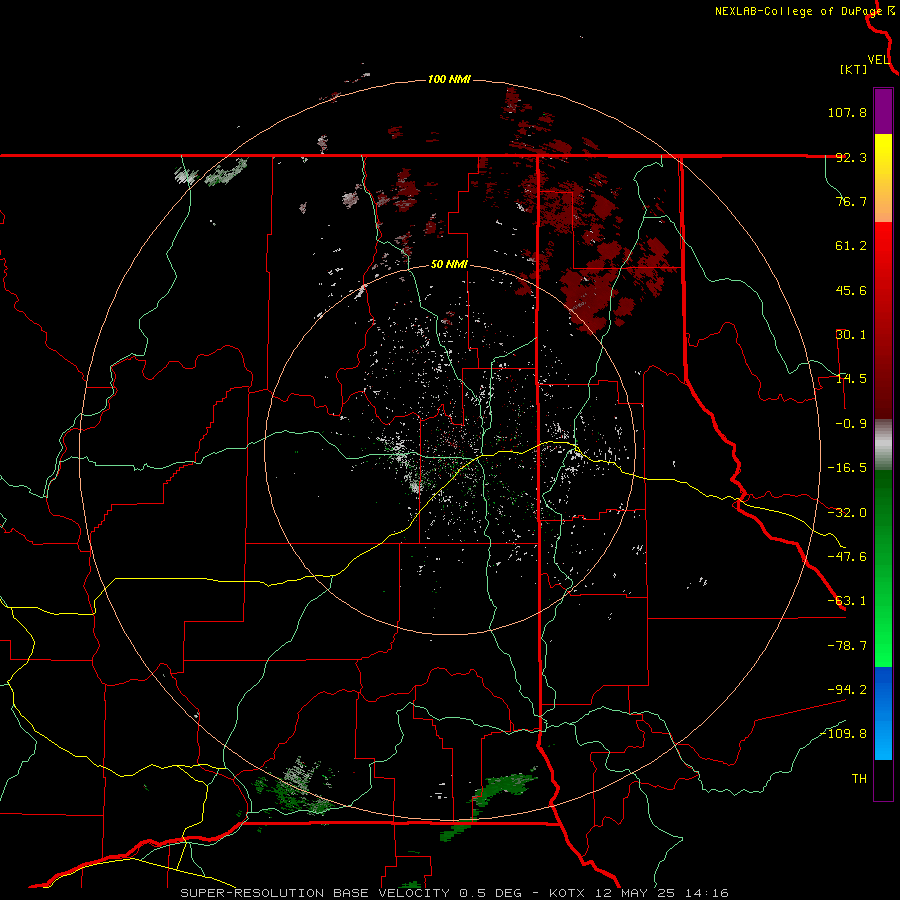Click the 50 NMI range ring label

pyautogui.click(x=449, y=264)
